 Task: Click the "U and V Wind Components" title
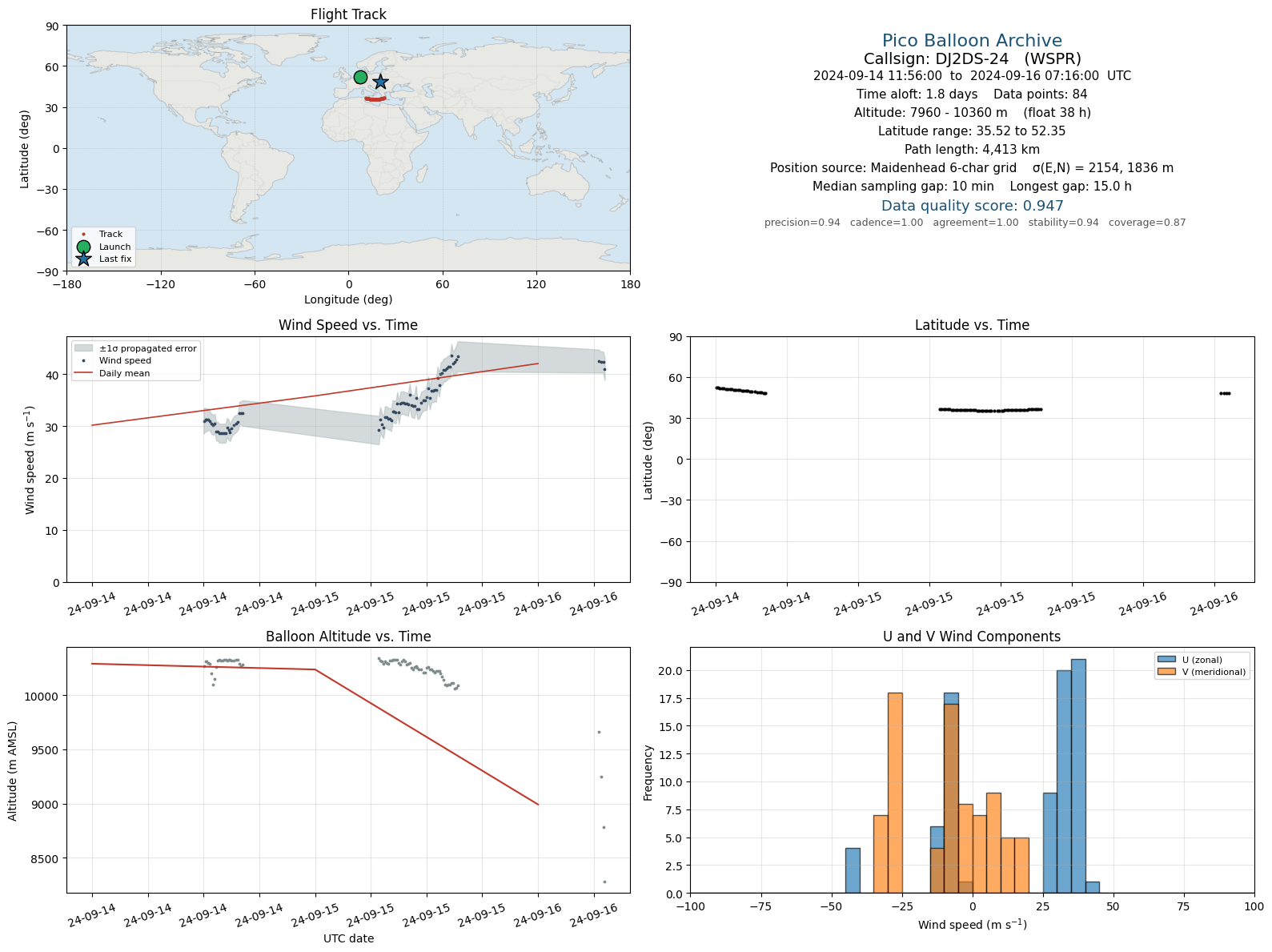point(972,637)
